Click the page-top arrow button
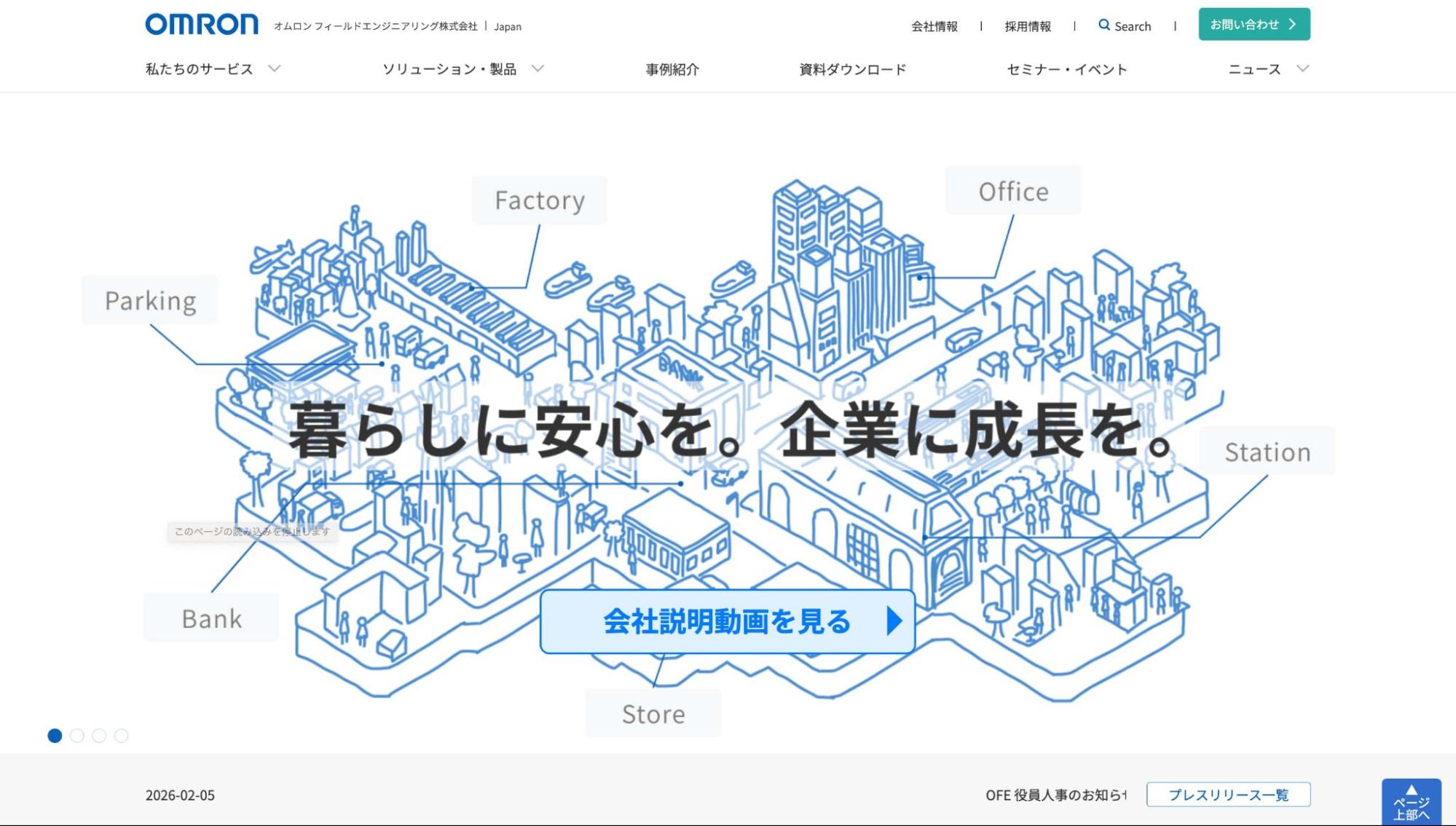Viewport: 1456px width, 826px height. tap(1411, 801)
